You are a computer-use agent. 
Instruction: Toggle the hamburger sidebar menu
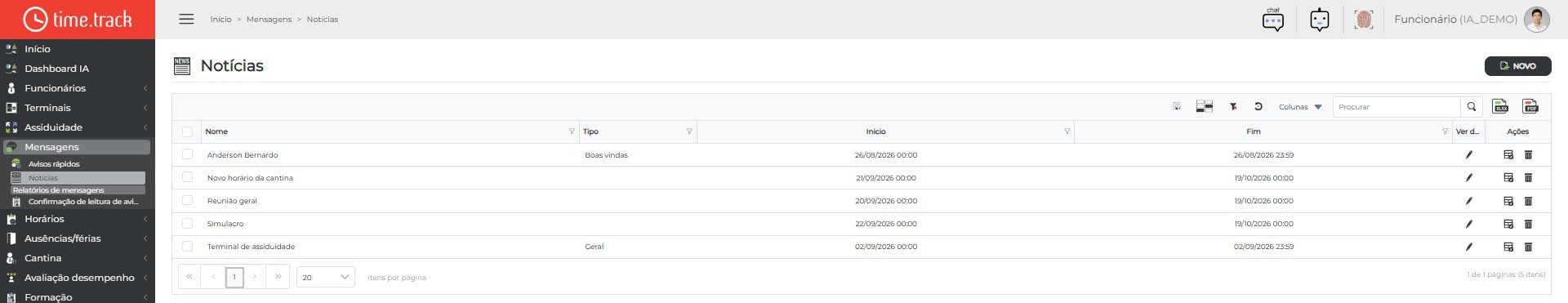click(186, 19)
